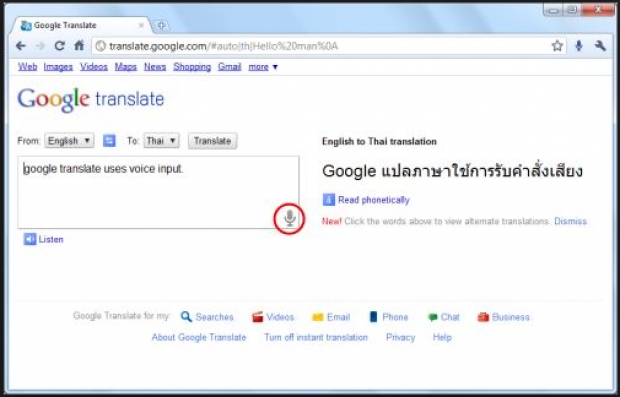Open the Videos link in top bar
Image resolution: width=620 pixels, height=397 pixels.
(x=94, y=67)
